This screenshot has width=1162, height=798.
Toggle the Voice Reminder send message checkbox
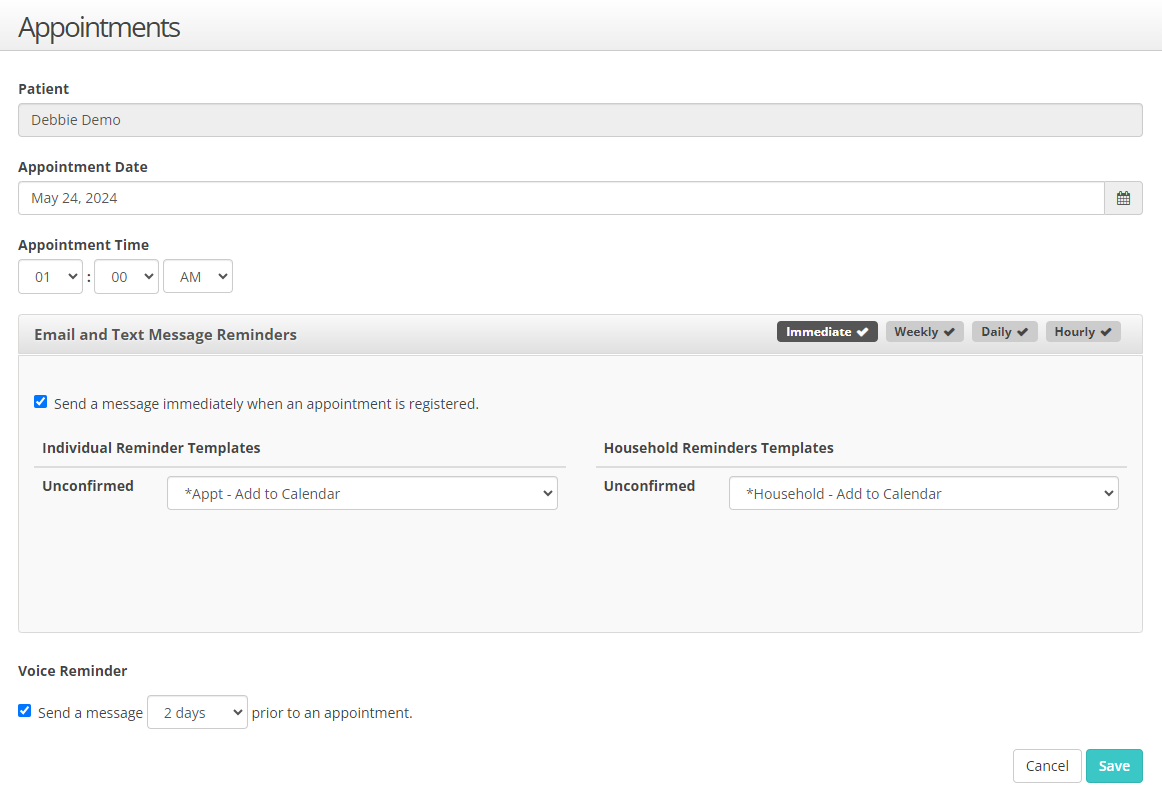24,711
